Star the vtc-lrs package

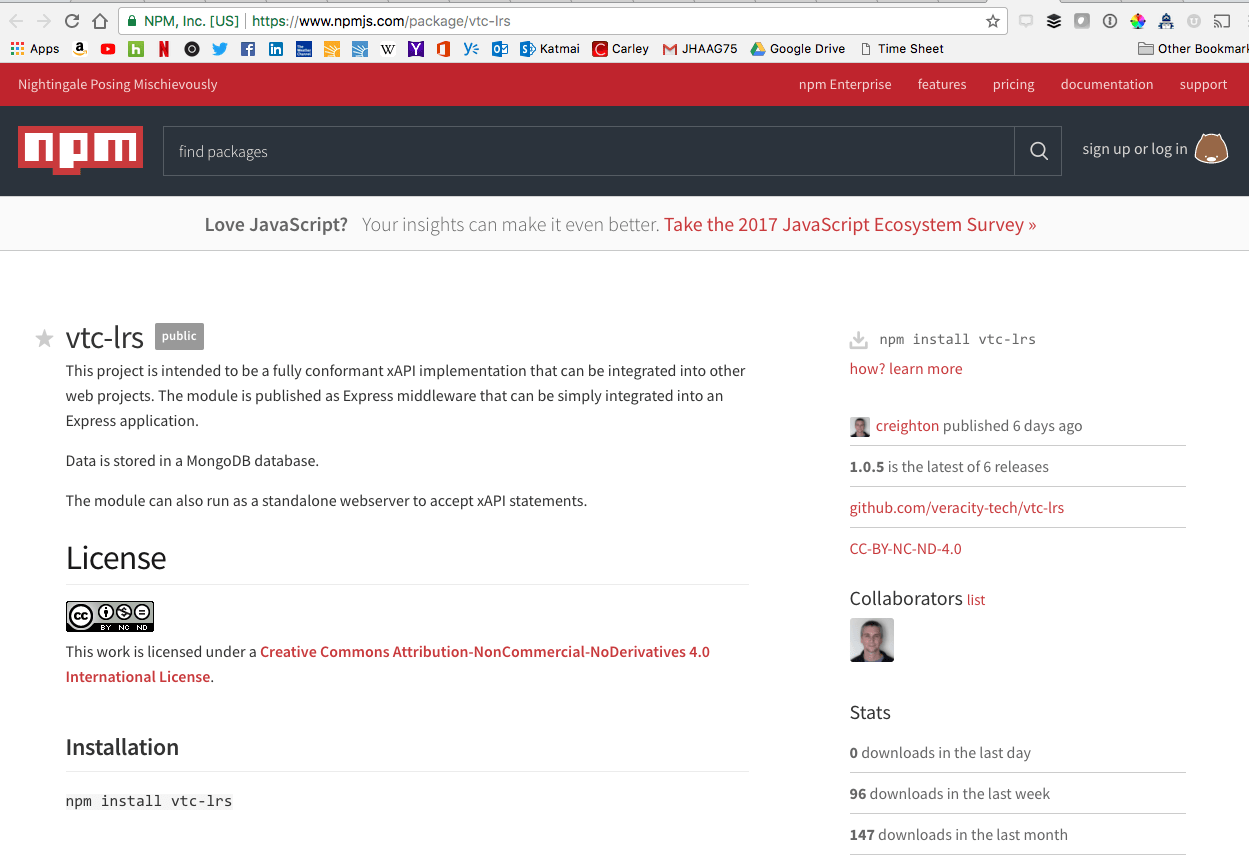44,339
